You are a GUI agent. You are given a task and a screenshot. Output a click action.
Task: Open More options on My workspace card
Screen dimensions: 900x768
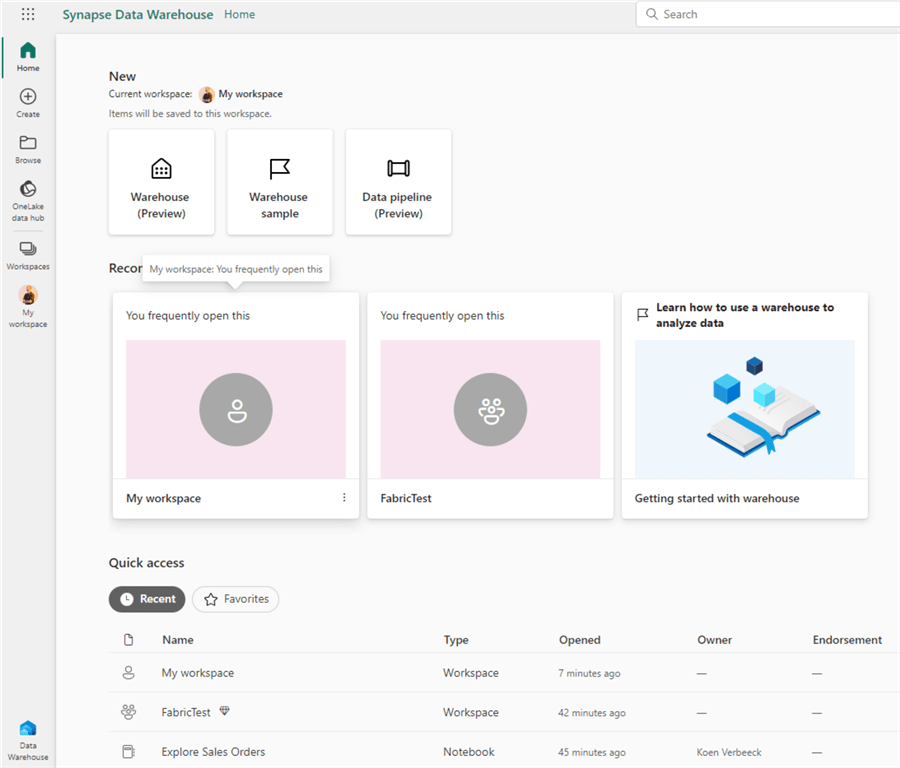tap(344, 497)
